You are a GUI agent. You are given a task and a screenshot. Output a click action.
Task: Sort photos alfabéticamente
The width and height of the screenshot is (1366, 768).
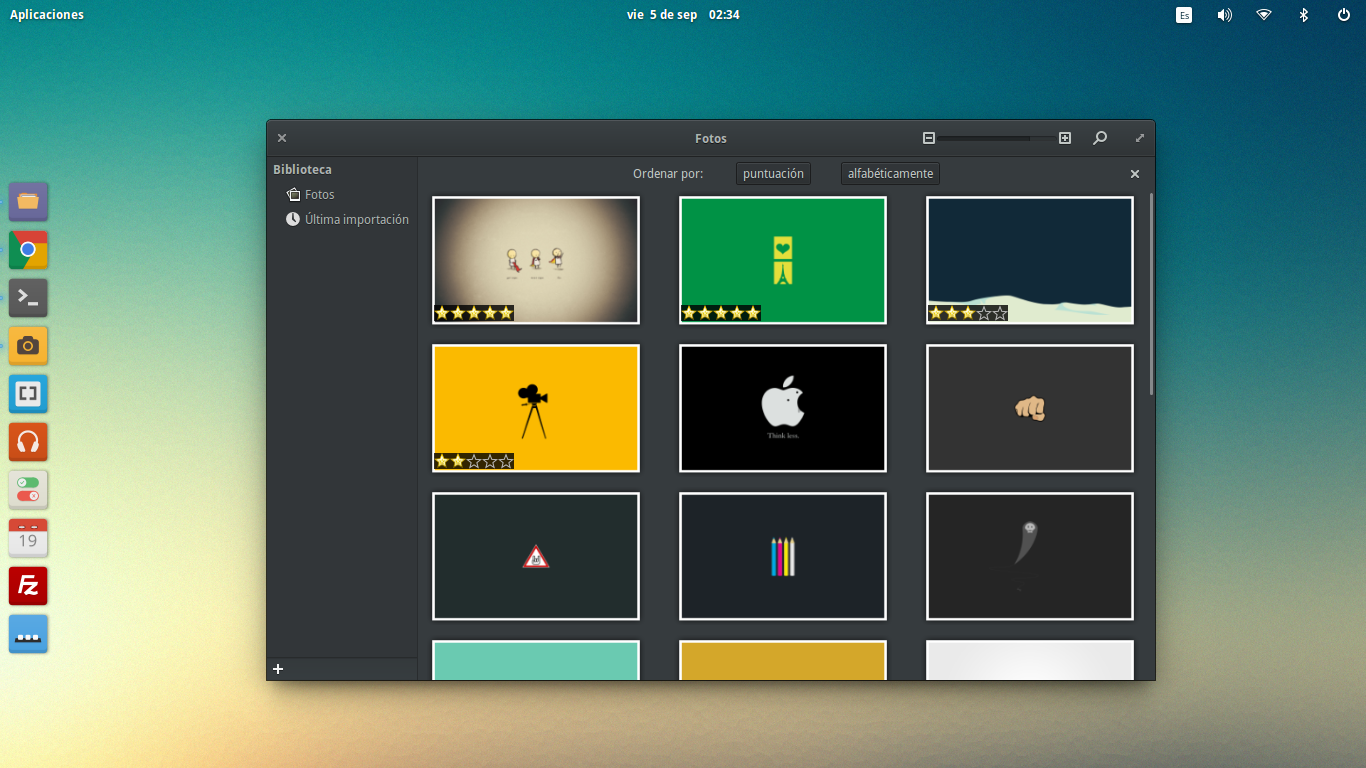[890, 174]
